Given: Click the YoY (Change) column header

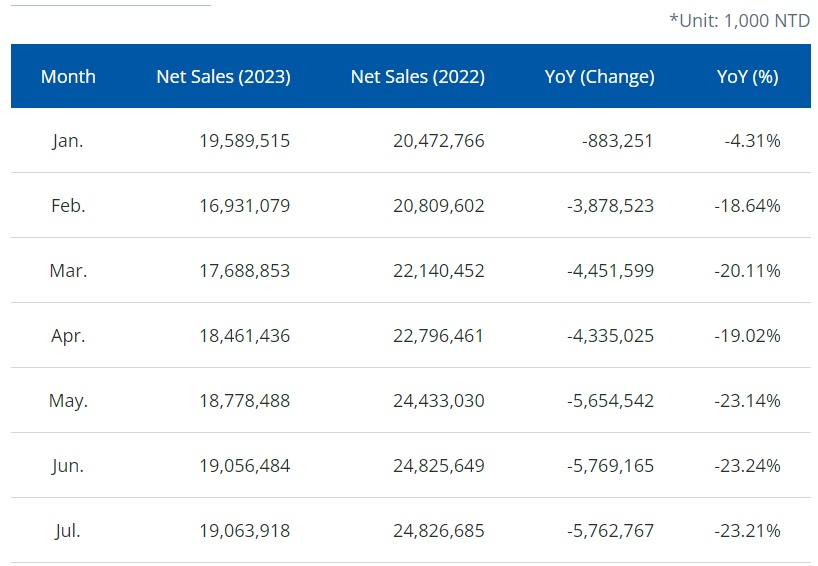Looking at the screenshot, I should 599,76.
